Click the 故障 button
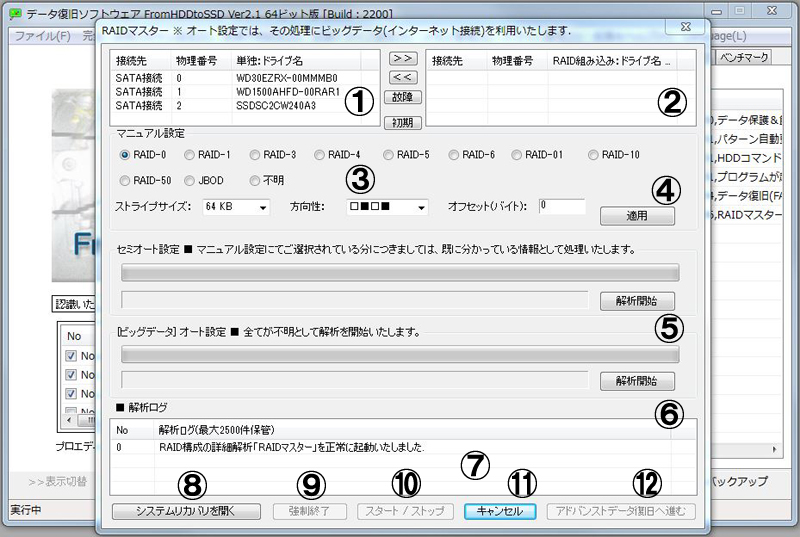The height and width of the screenshot is (537, 800). [x=403, y=97]
